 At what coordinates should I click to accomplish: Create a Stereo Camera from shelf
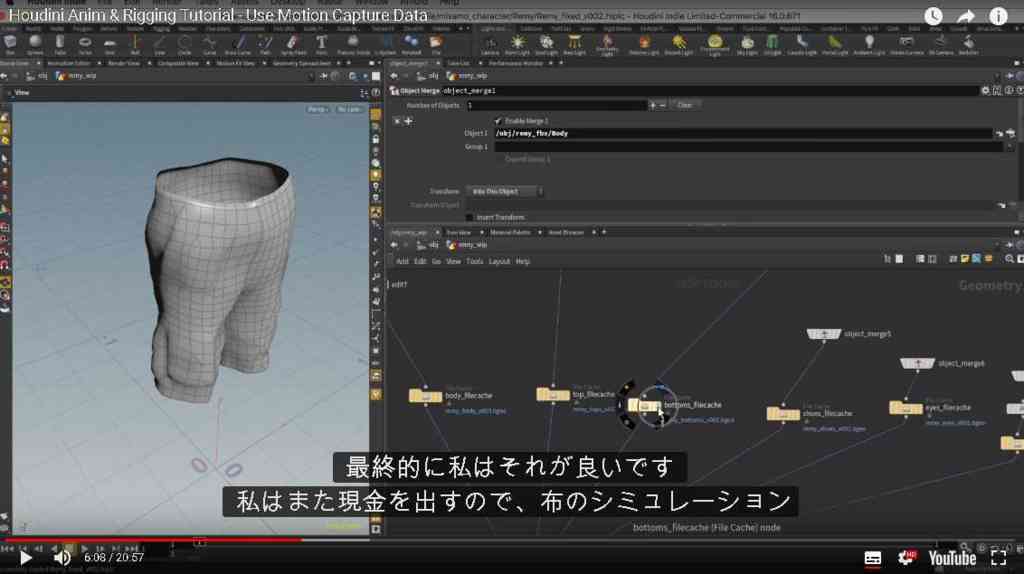point(906,44)
